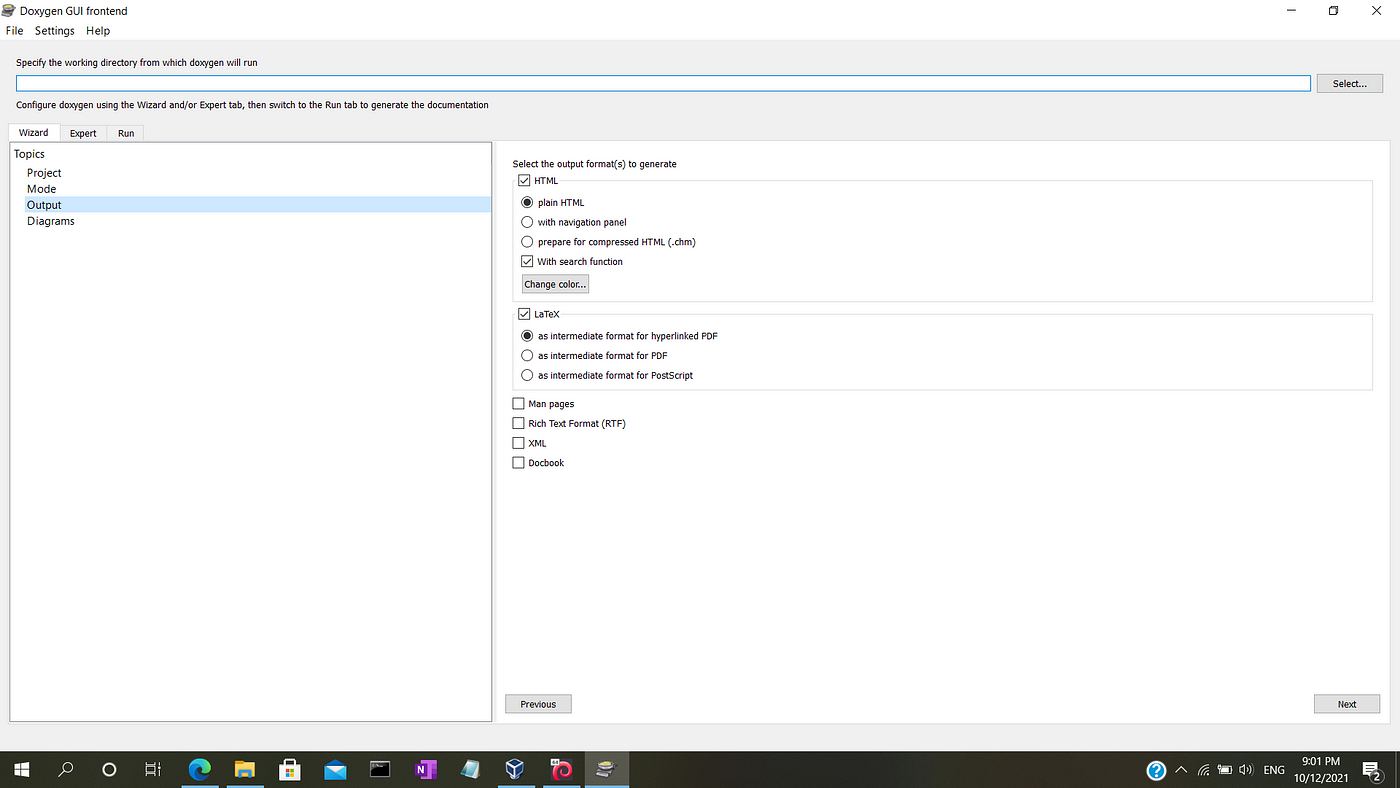Open File Explorer from the taskbar

click(x=245, y=769)
